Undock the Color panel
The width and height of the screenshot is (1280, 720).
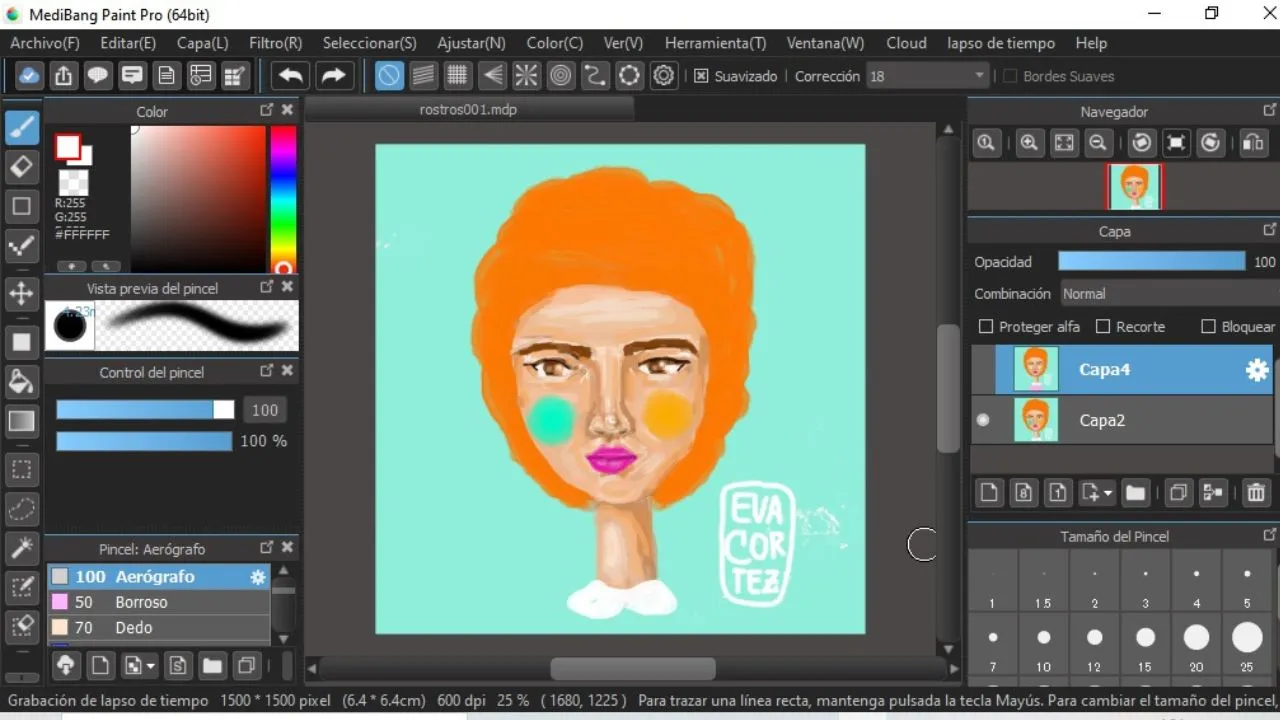[x=267, y=110]
